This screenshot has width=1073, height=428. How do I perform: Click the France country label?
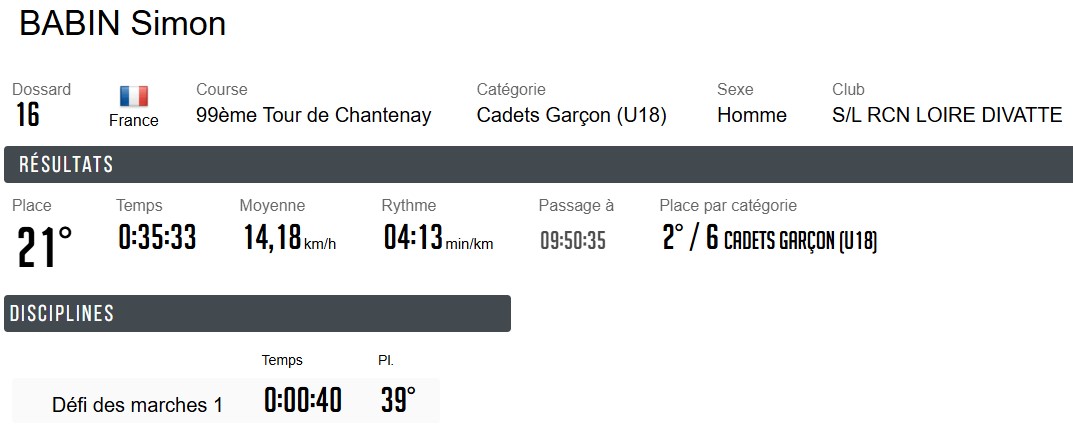pyautogui.click(x=133, y=120)
